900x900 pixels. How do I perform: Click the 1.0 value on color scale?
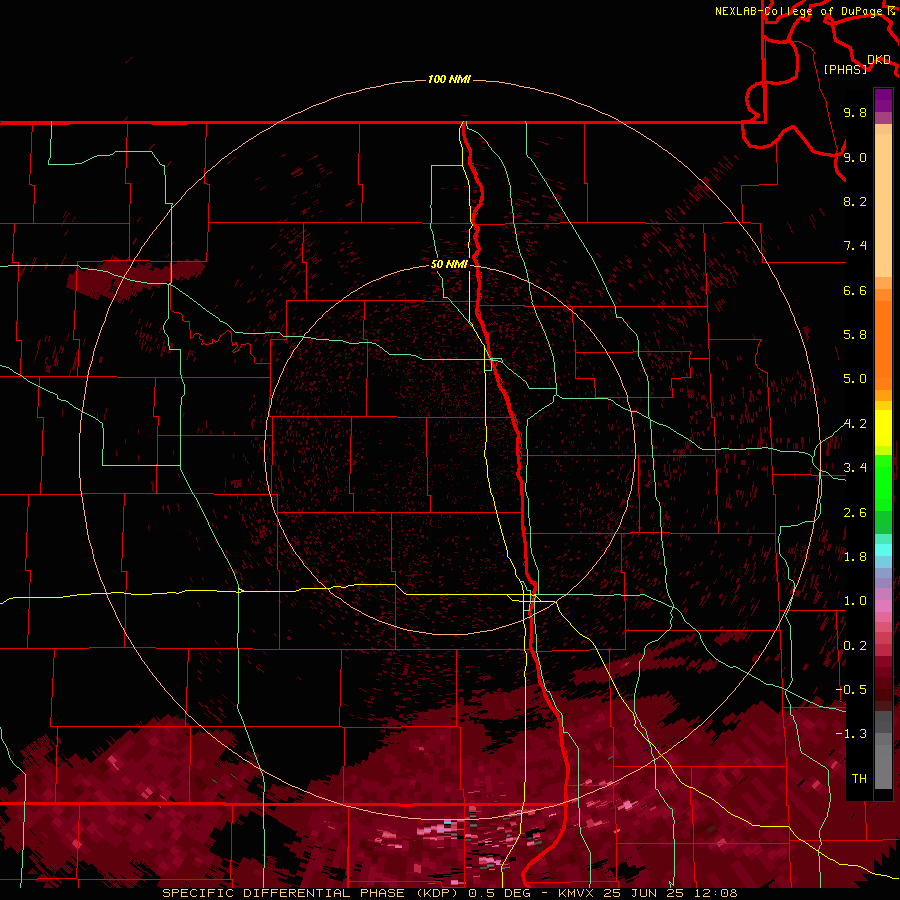coord(855,601)
